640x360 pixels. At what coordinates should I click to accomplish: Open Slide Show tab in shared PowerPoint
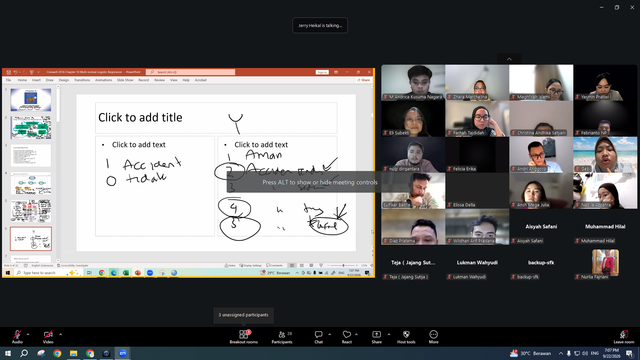pyautogui.click(x=125, y=80)
